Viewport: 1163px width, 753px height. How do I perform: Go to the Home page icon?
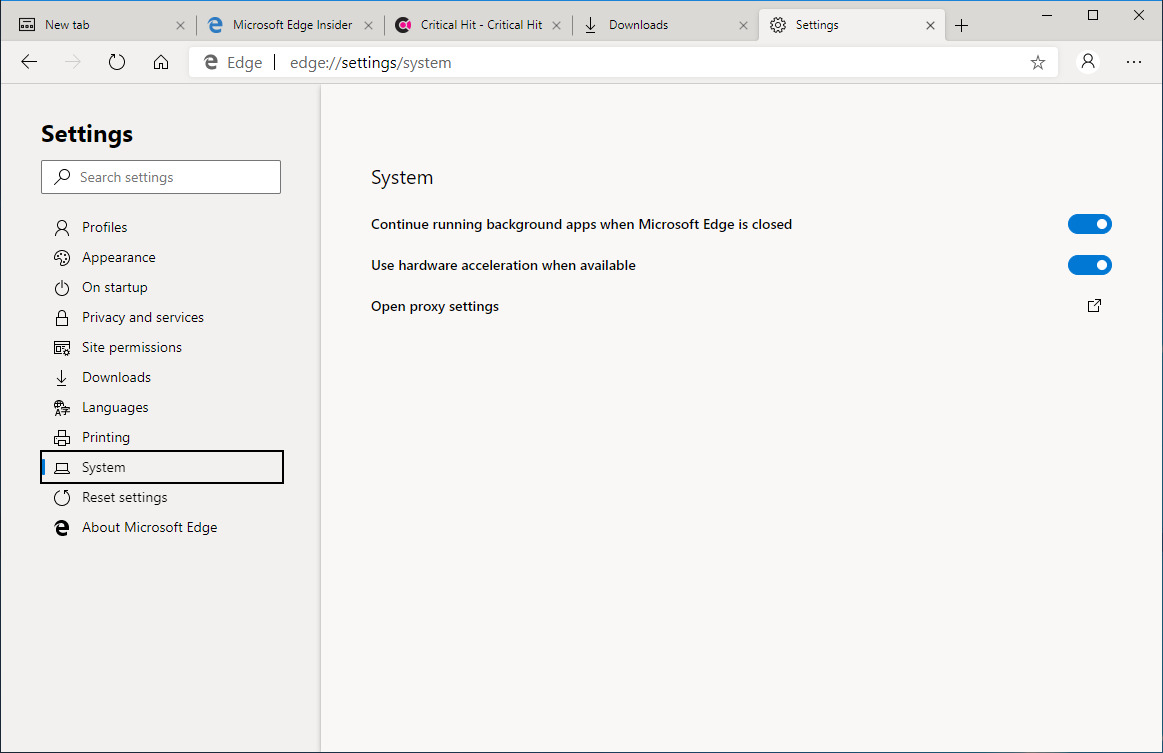pyautogui.click(x=161, y=62)
